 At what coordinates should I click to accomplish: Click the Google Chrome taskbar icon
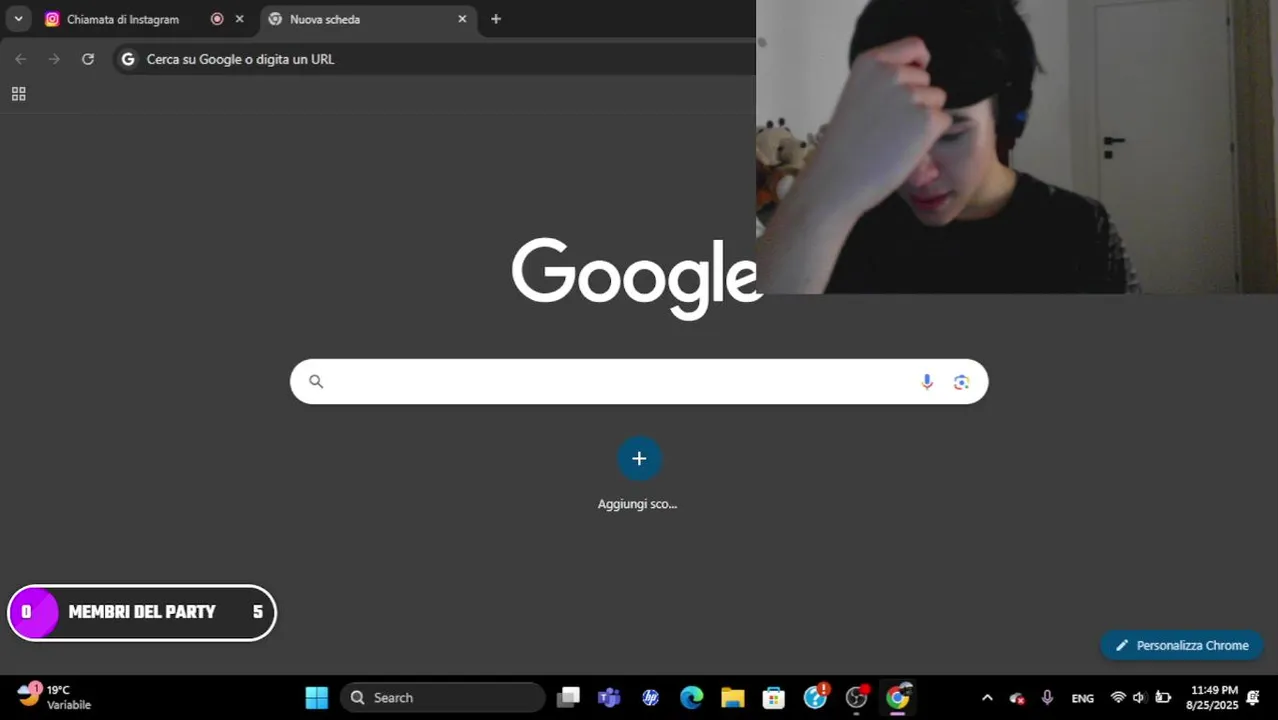pyautogui.click(x=898, y=697)
